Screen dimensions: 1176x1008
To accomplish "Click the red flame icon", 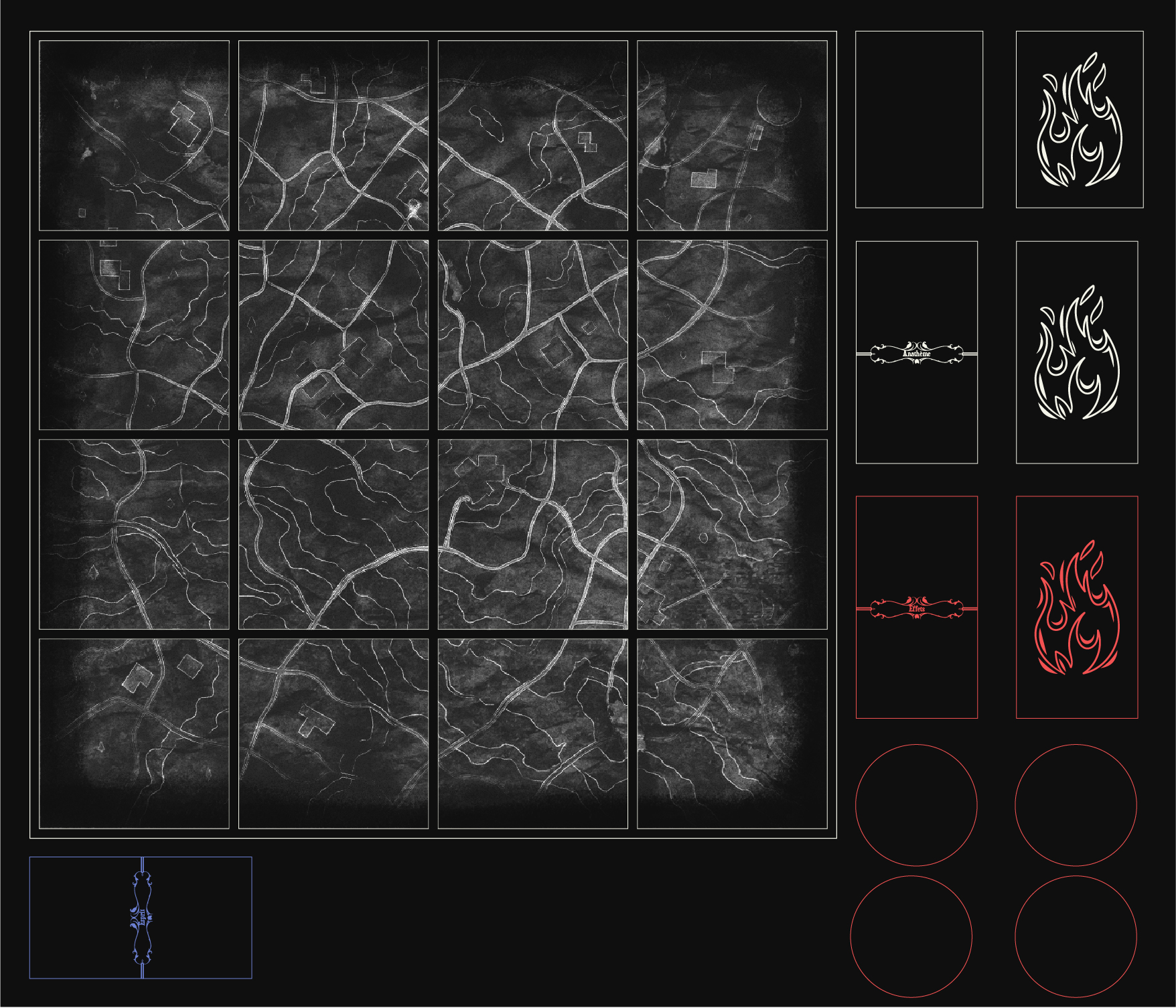I will (x=1077, y=607).
